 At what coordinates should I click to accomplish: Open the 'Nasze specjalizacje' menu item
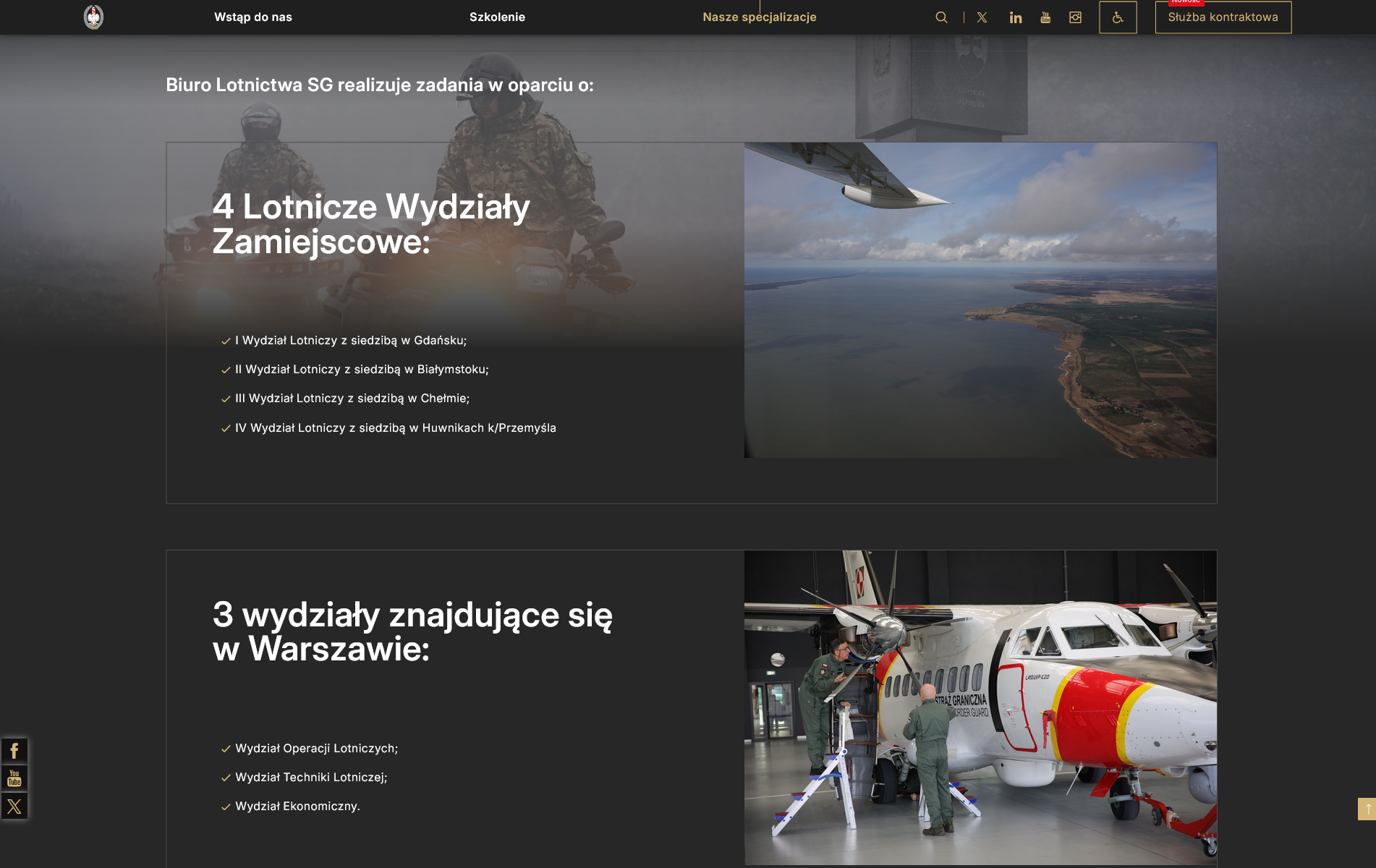point(759,17)
